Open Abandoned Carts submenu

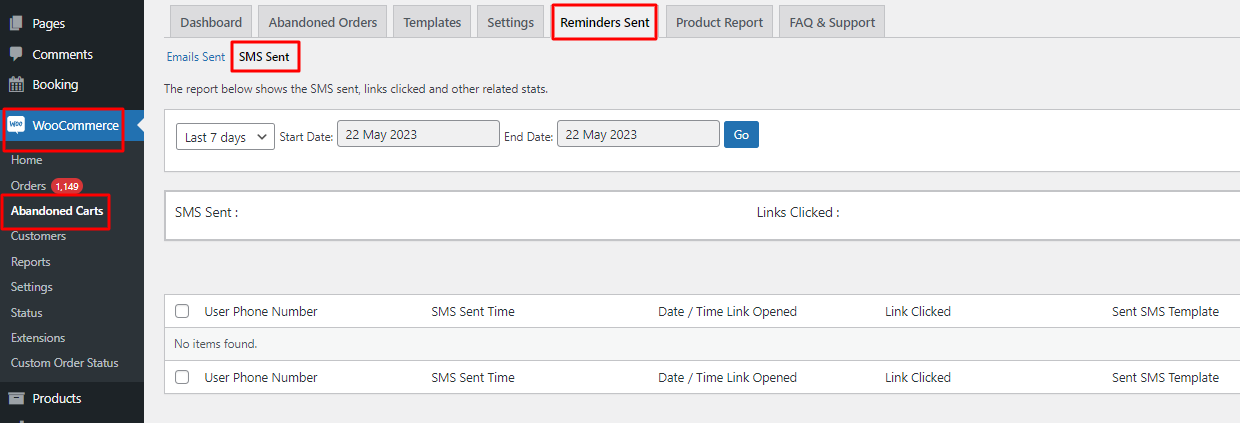(x=57, y=211)
